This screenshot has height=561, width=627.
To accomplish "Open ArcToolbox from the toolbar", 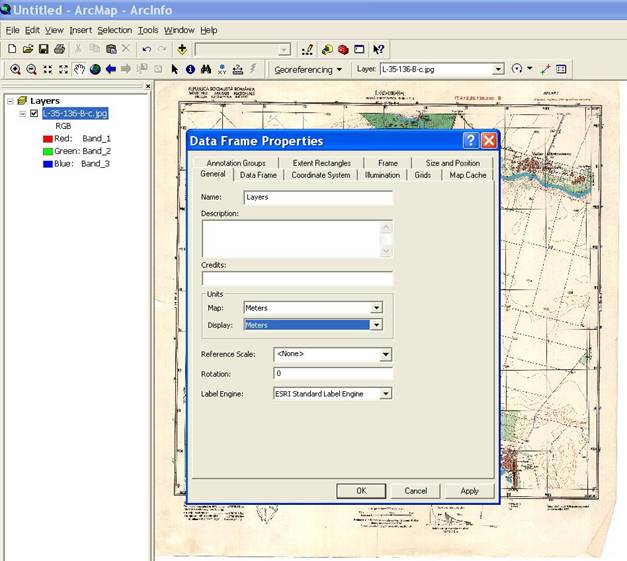I will 343,48.
